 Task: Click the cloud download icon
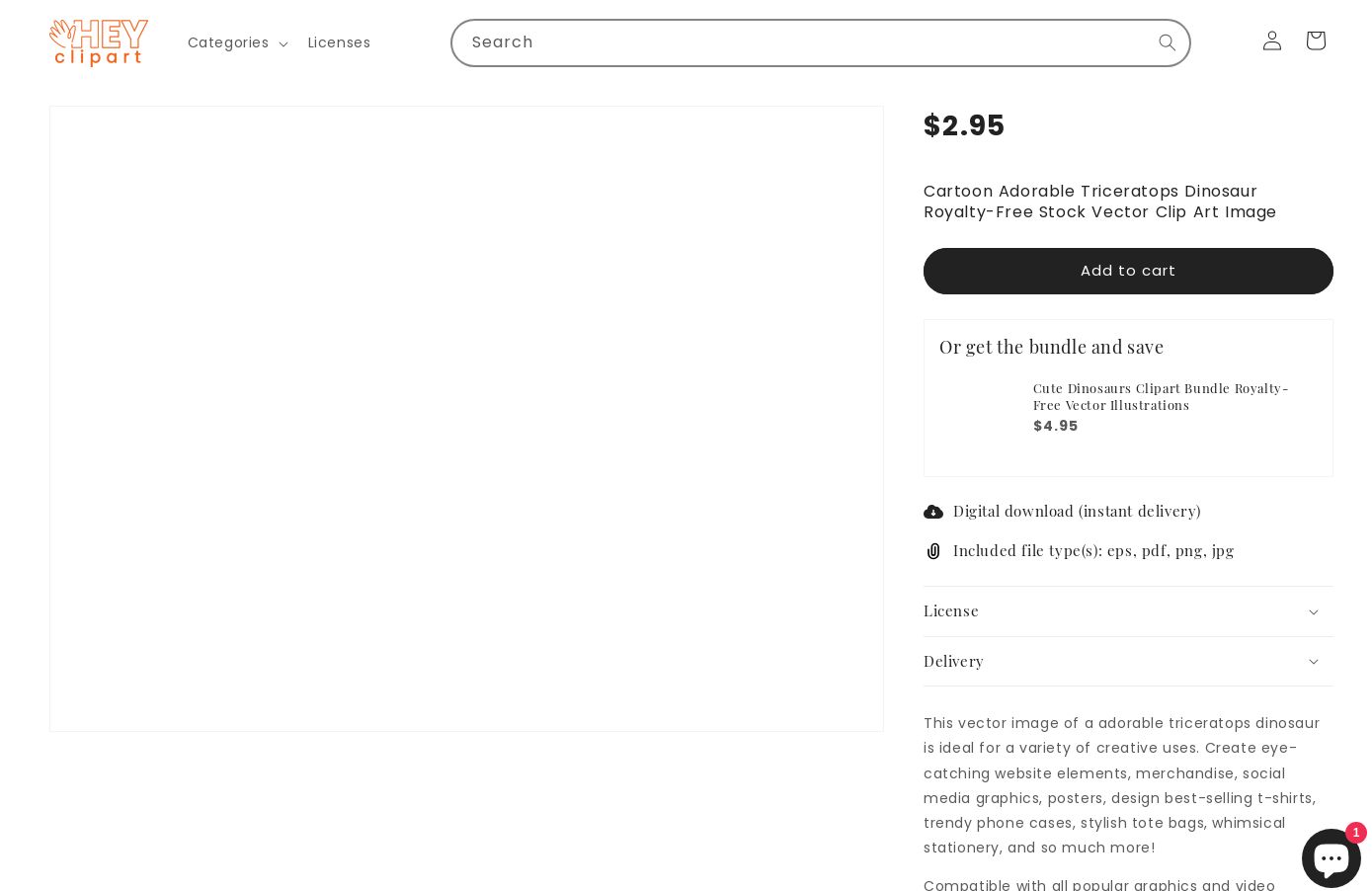click(933, 512)
